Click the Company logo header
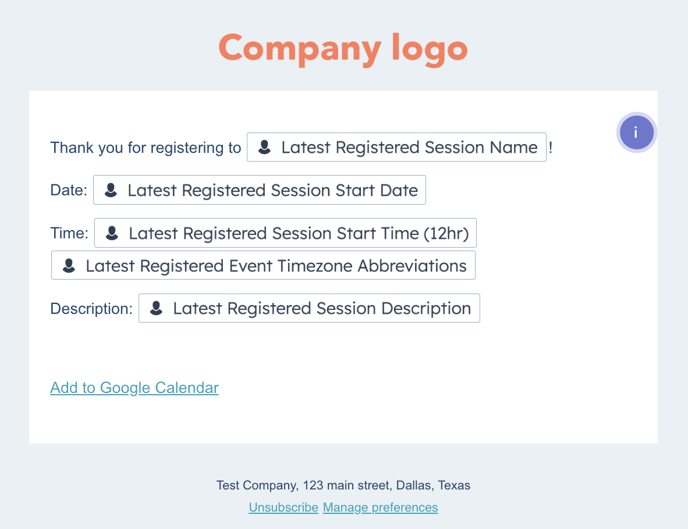688x529 pixels. coord(343,47)
